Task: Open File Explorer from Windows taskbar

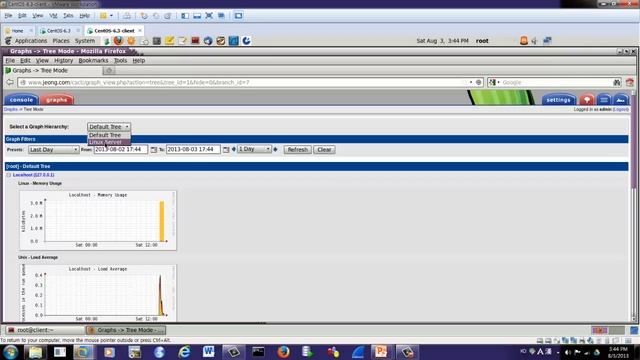Action: point(36,352)
